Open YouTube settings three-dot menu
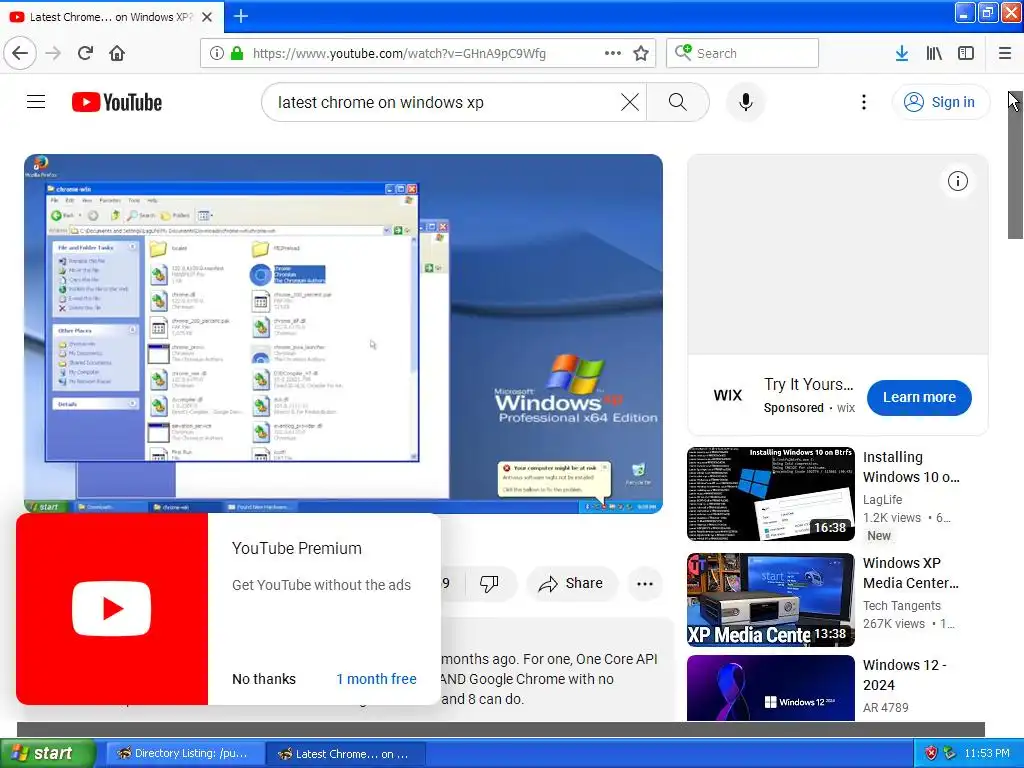The width and height of the screenshot is (1024, 768). point(864,102)
